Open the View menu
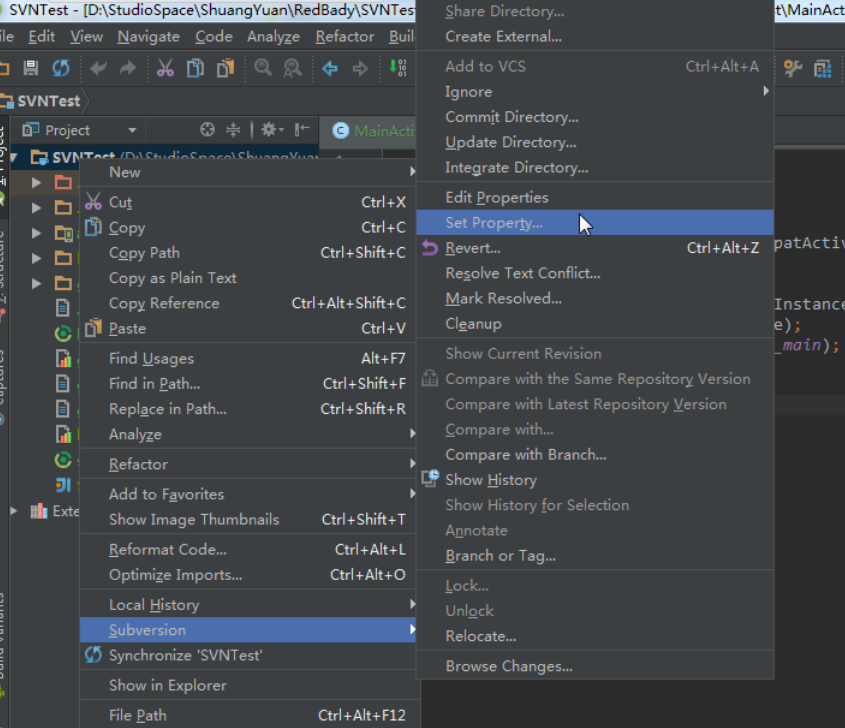 86,37
